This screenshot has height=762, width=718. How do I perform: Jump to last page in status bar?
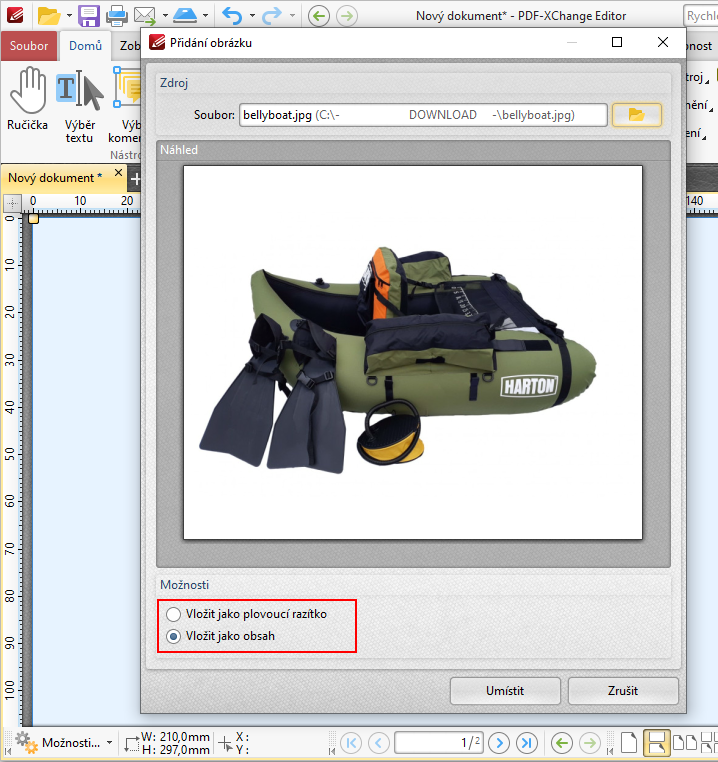coord(525,743)
